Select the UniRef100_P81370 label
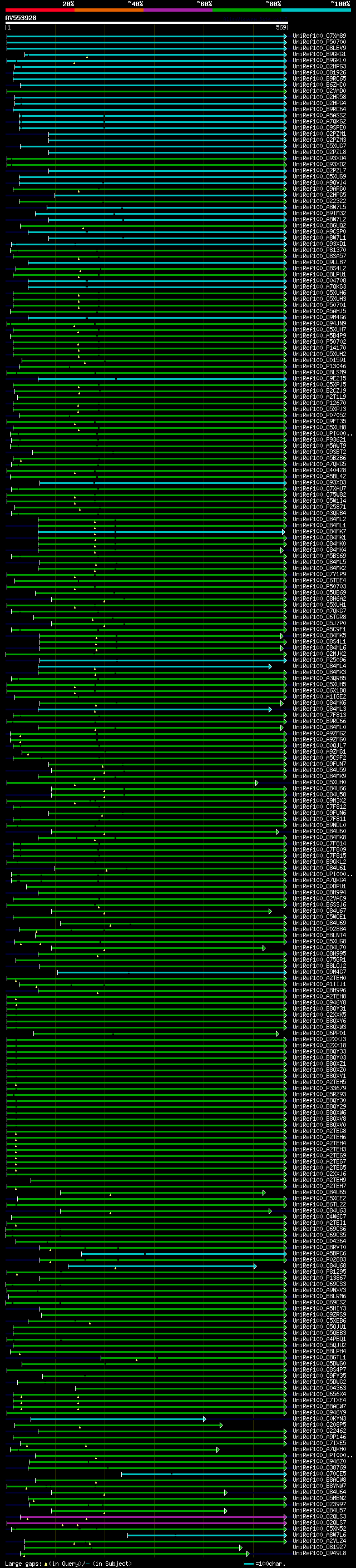Viewport: 356px width, 1568px height. (x=319, y=250)
